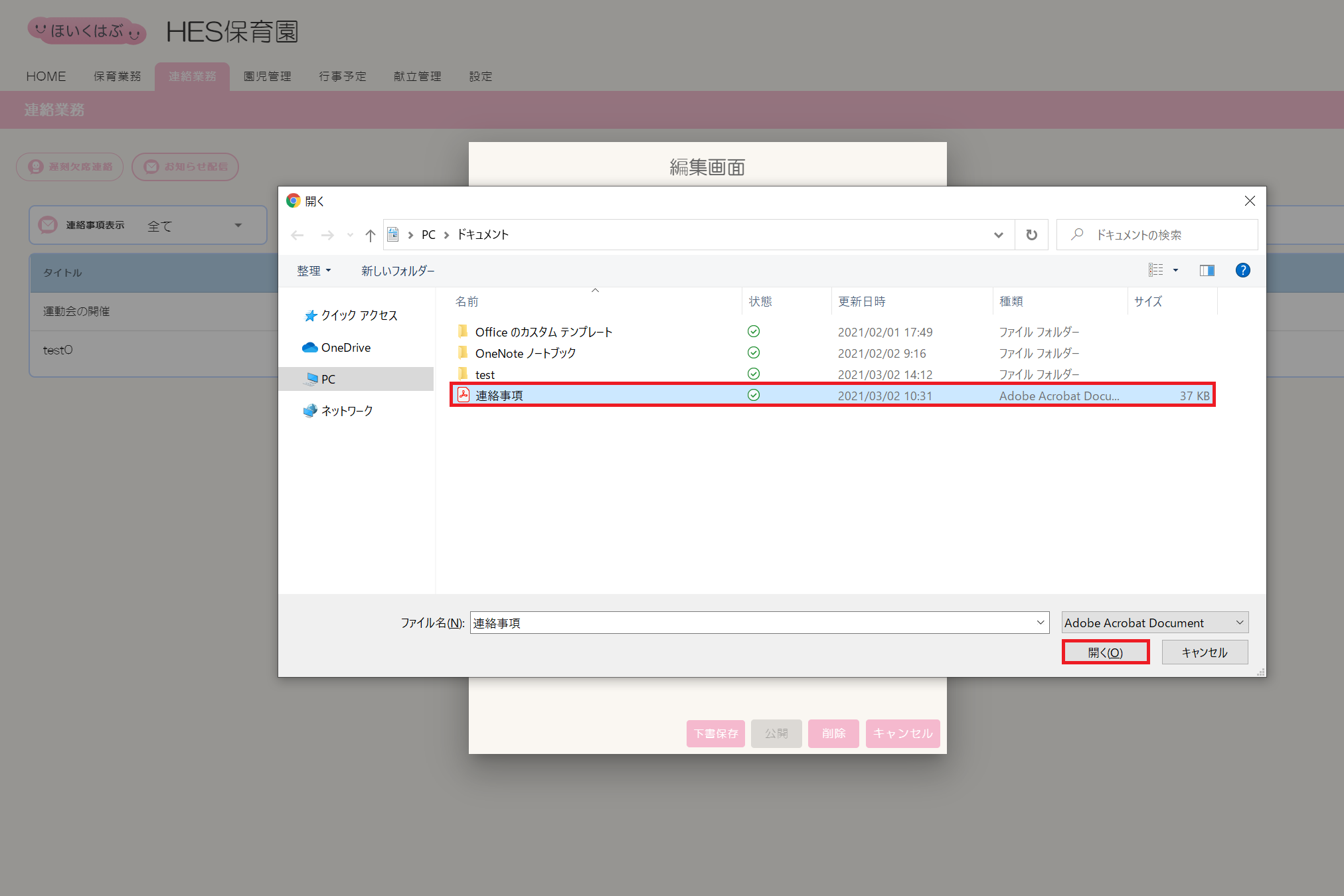Image resolution: width=1344 pixels, height=896 pixels.
Task: Open 行事予定 tab on webpage
Action: point(343,76)
